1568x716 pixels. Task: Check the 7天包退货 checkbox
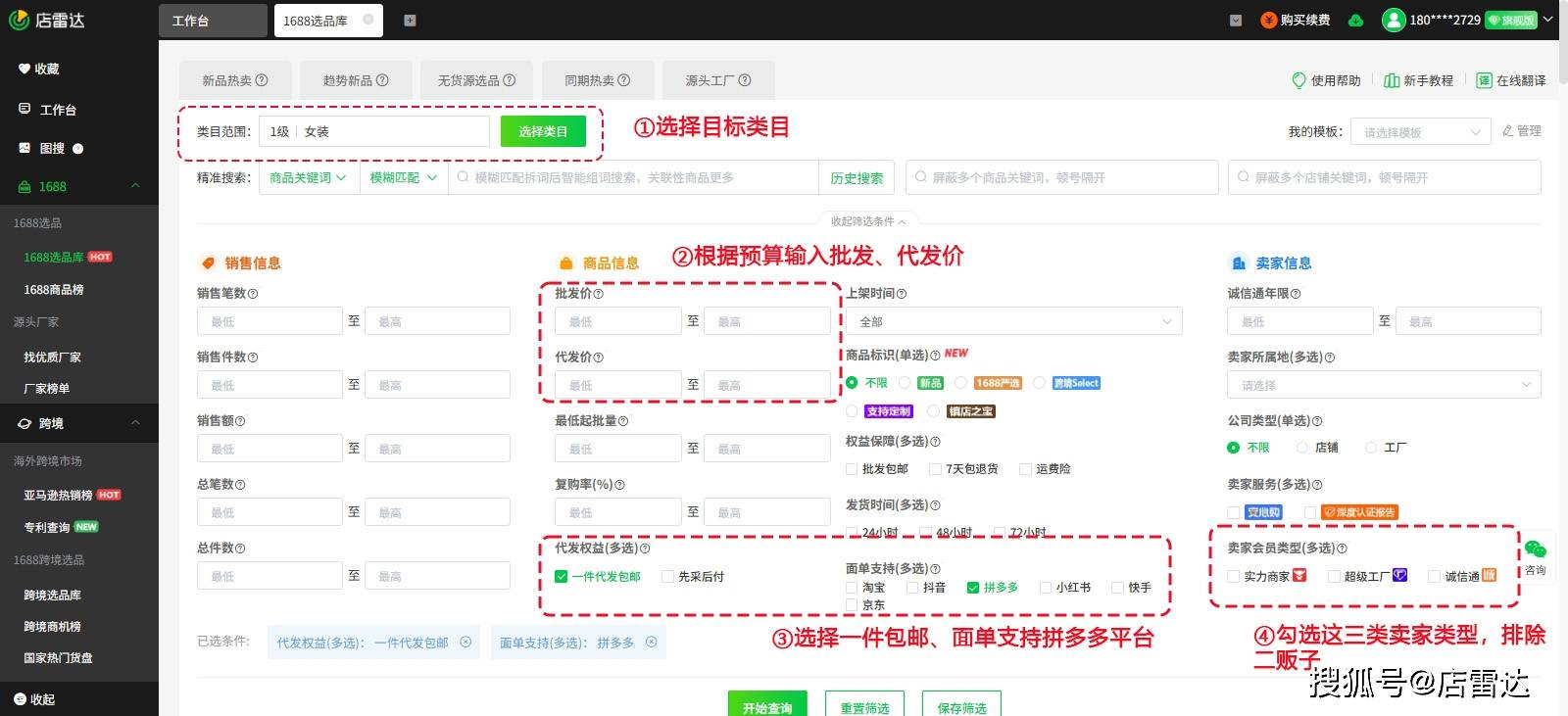pos(935,469)
